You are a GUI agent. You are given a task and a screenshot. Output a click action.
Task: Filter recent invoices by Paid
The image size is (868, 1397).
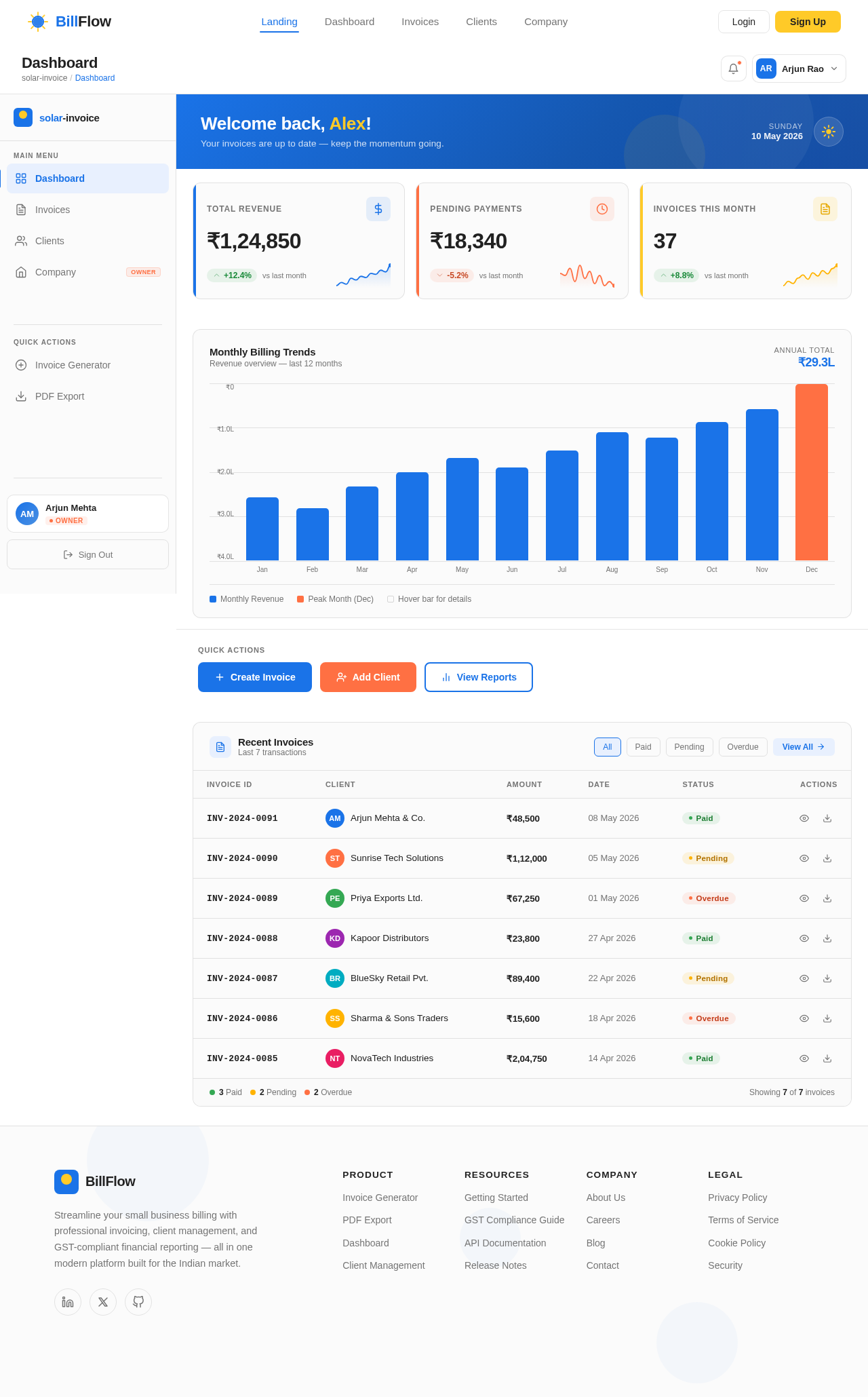tap(644, 747)
